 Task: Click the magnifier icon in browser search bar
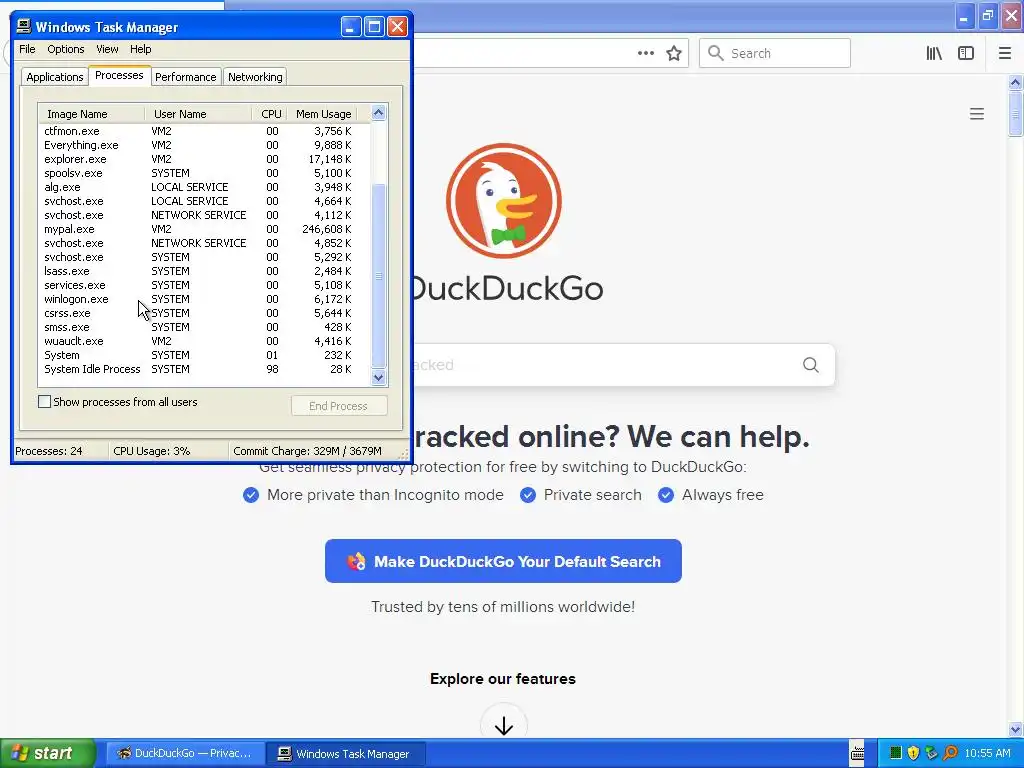coord(716,53)
